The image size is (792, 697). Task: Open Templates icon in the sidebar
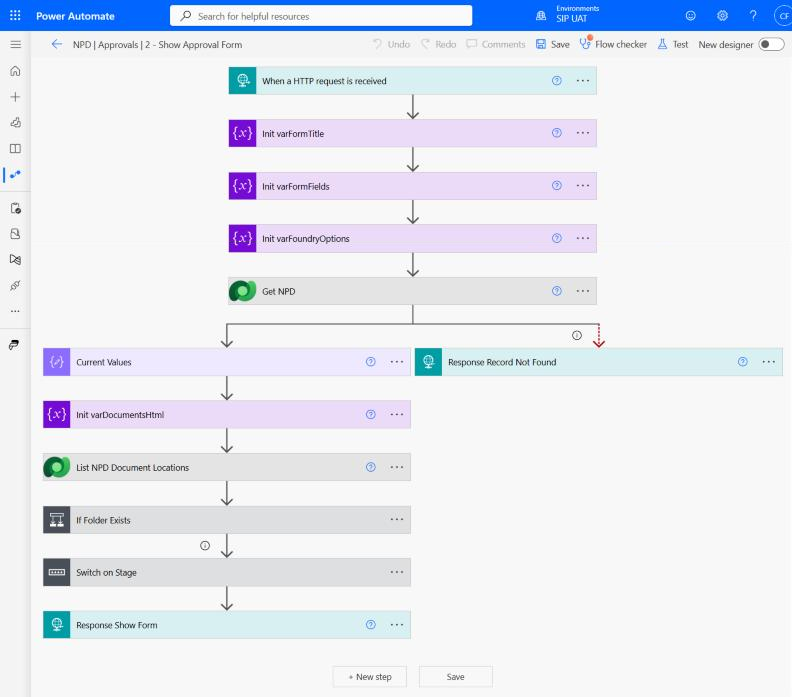pyautogui.click(x=16, y=122)
